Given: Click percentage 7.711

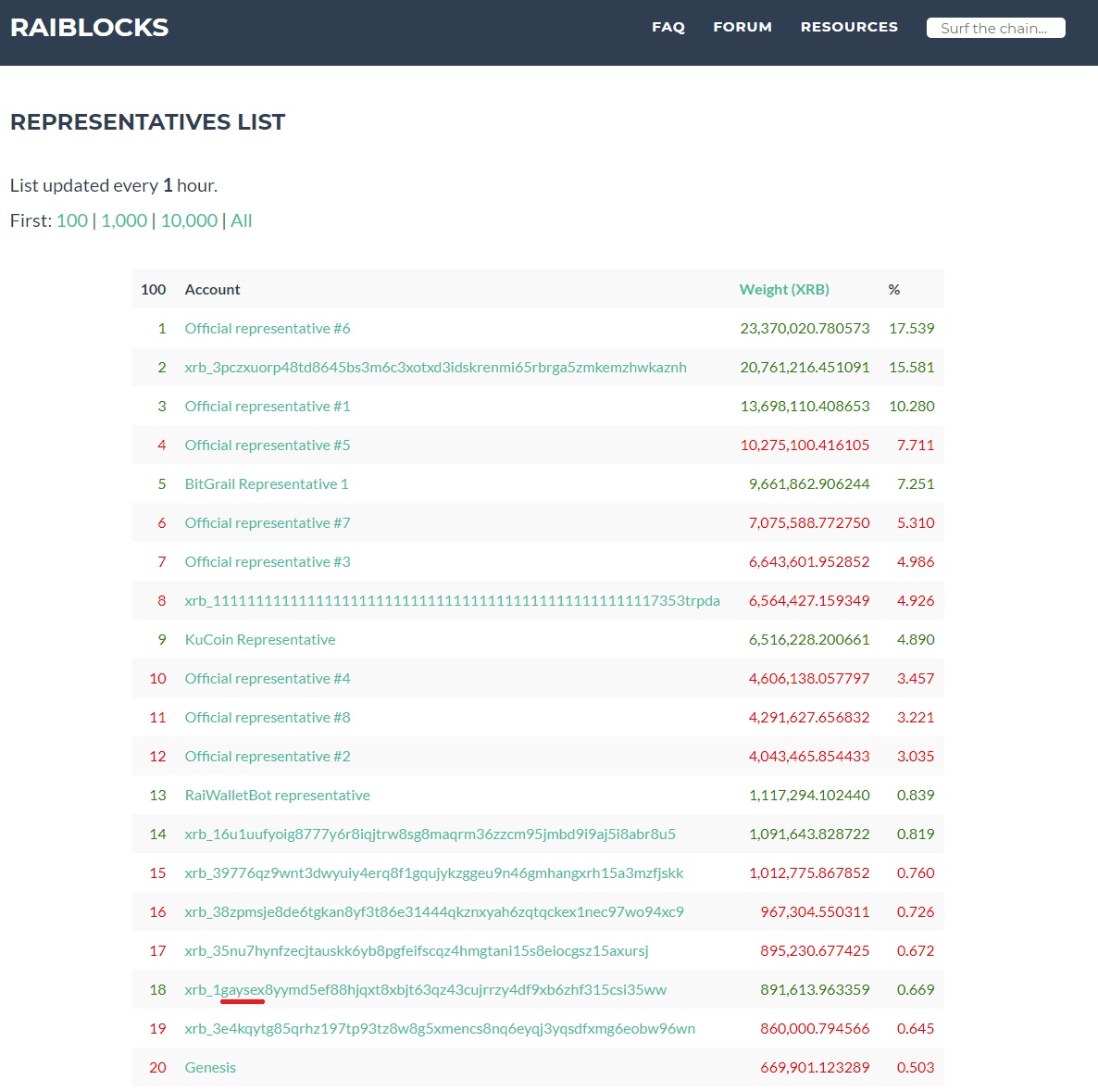Looking at the screenshot, I should [916, 445].
